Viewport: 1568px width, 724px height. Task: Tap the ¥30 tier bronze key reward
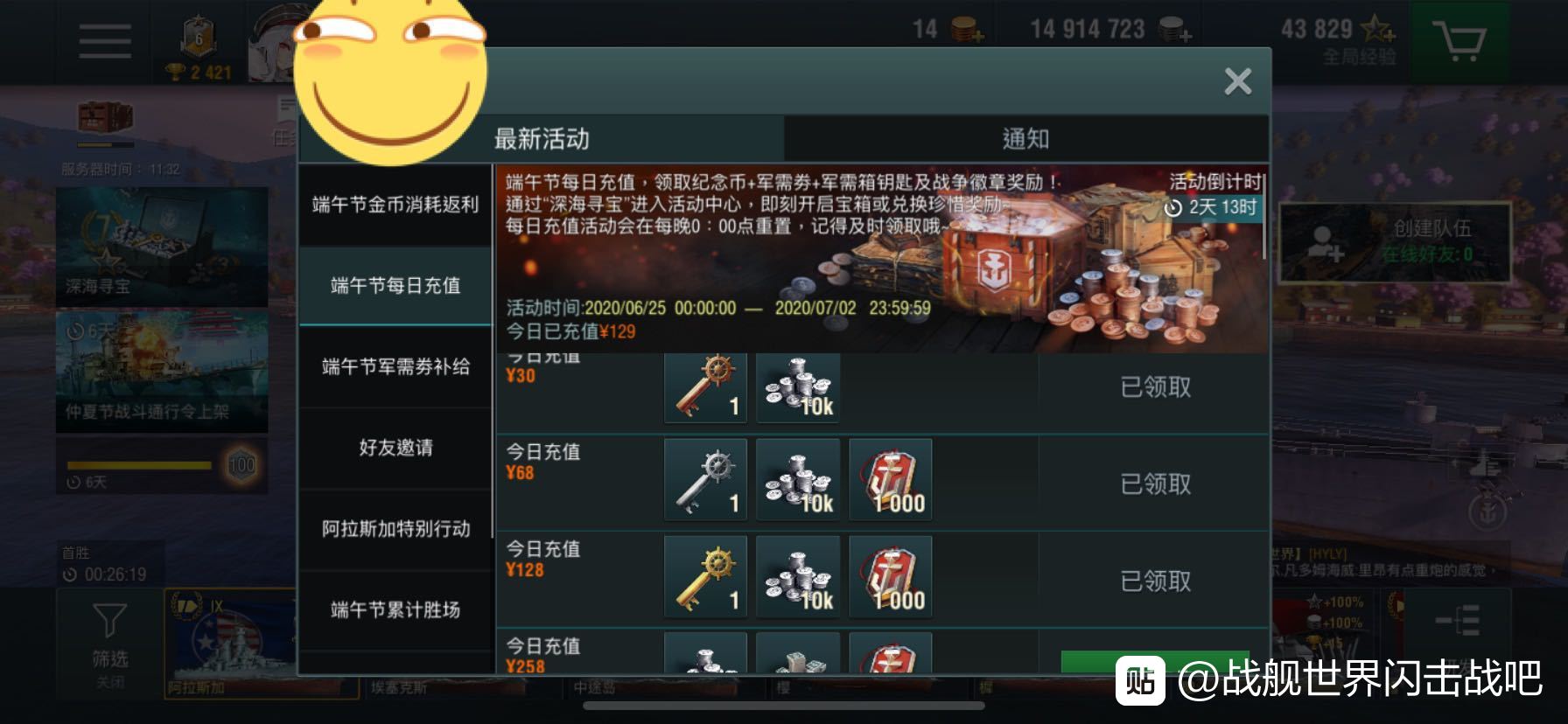tap(705, 388)
